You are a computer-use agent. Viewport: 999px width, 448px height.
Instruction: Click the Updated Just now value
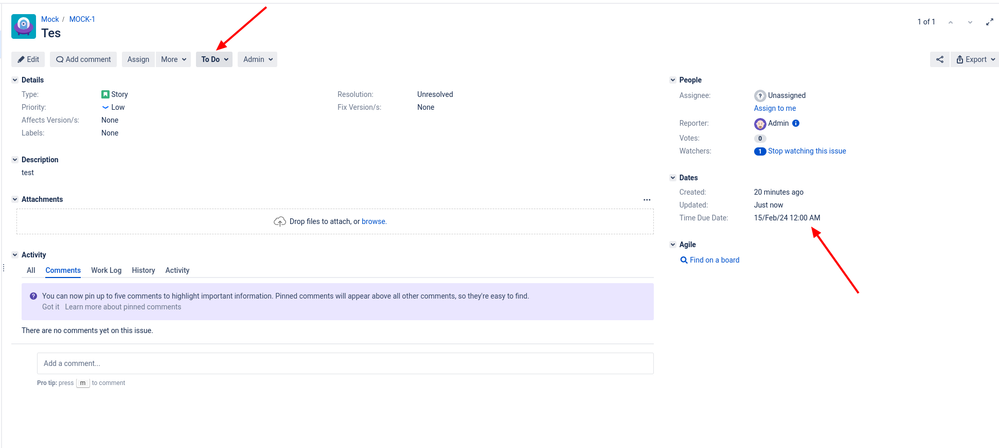click(x=767, y=205)
